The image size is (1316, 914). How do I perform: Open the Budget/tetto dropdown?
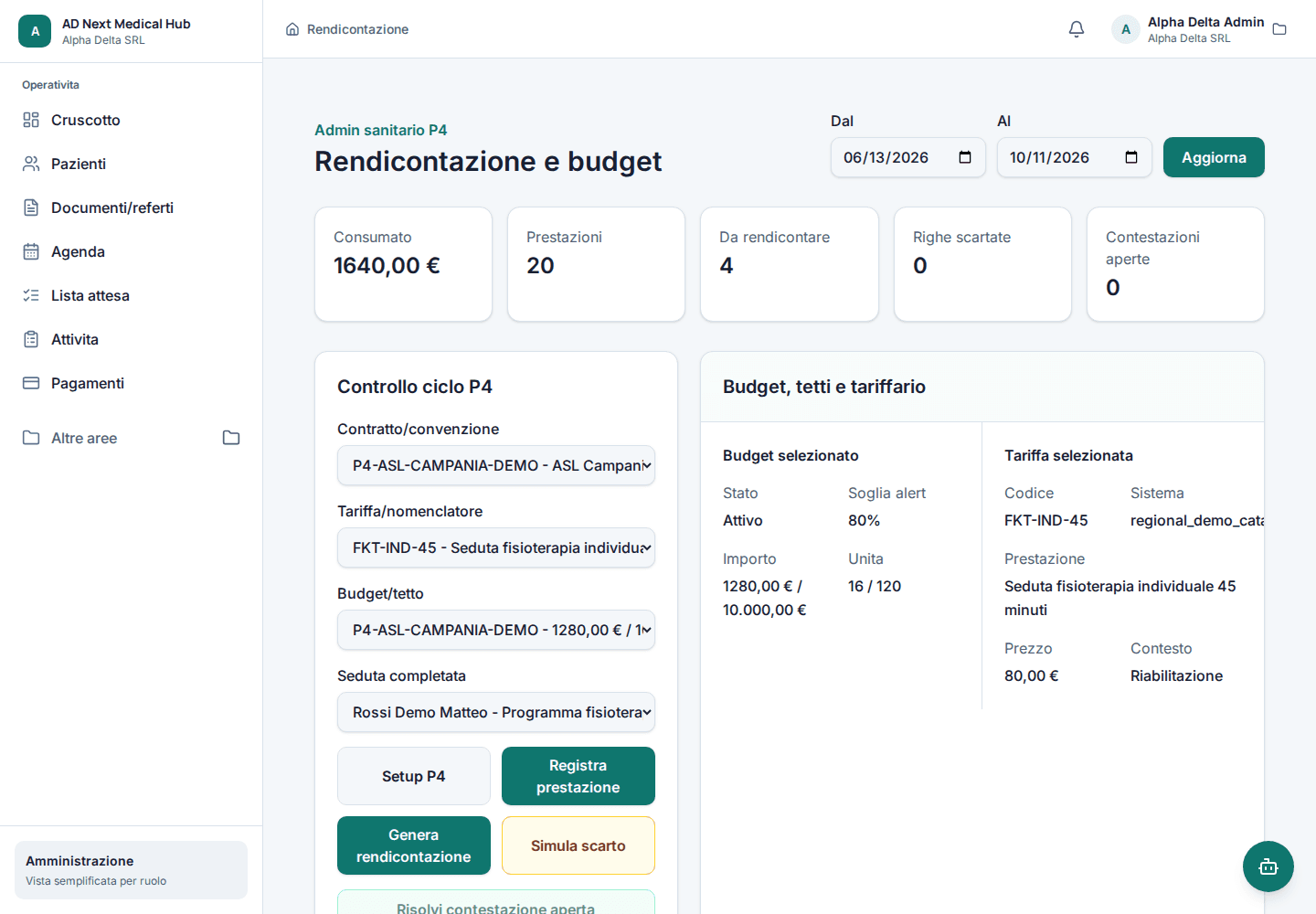pyautogui.click(x=496, y=630)
